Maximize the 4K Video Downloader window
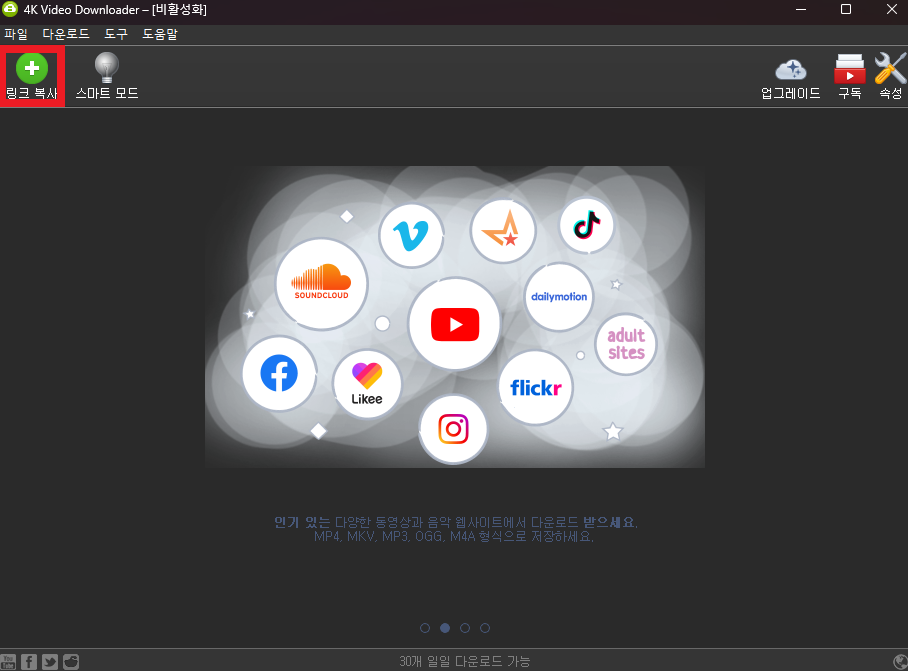908x671 pixels. pyautogui.click(x=846, y=9)
